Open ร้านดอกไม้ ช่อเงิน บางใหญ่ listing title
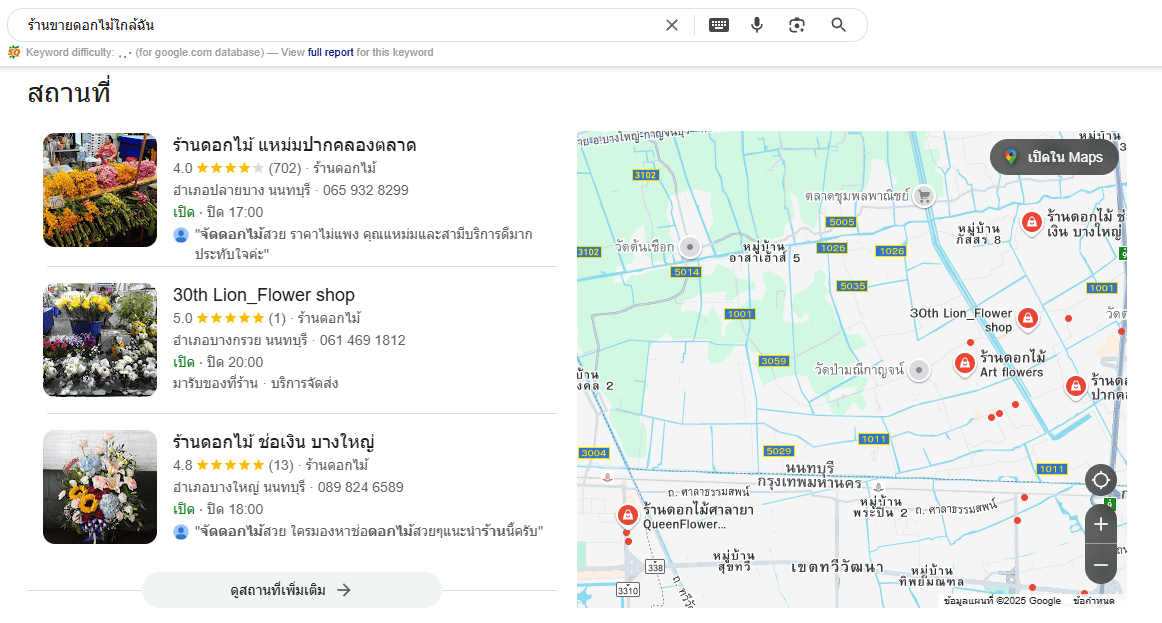 coord(273,442)
